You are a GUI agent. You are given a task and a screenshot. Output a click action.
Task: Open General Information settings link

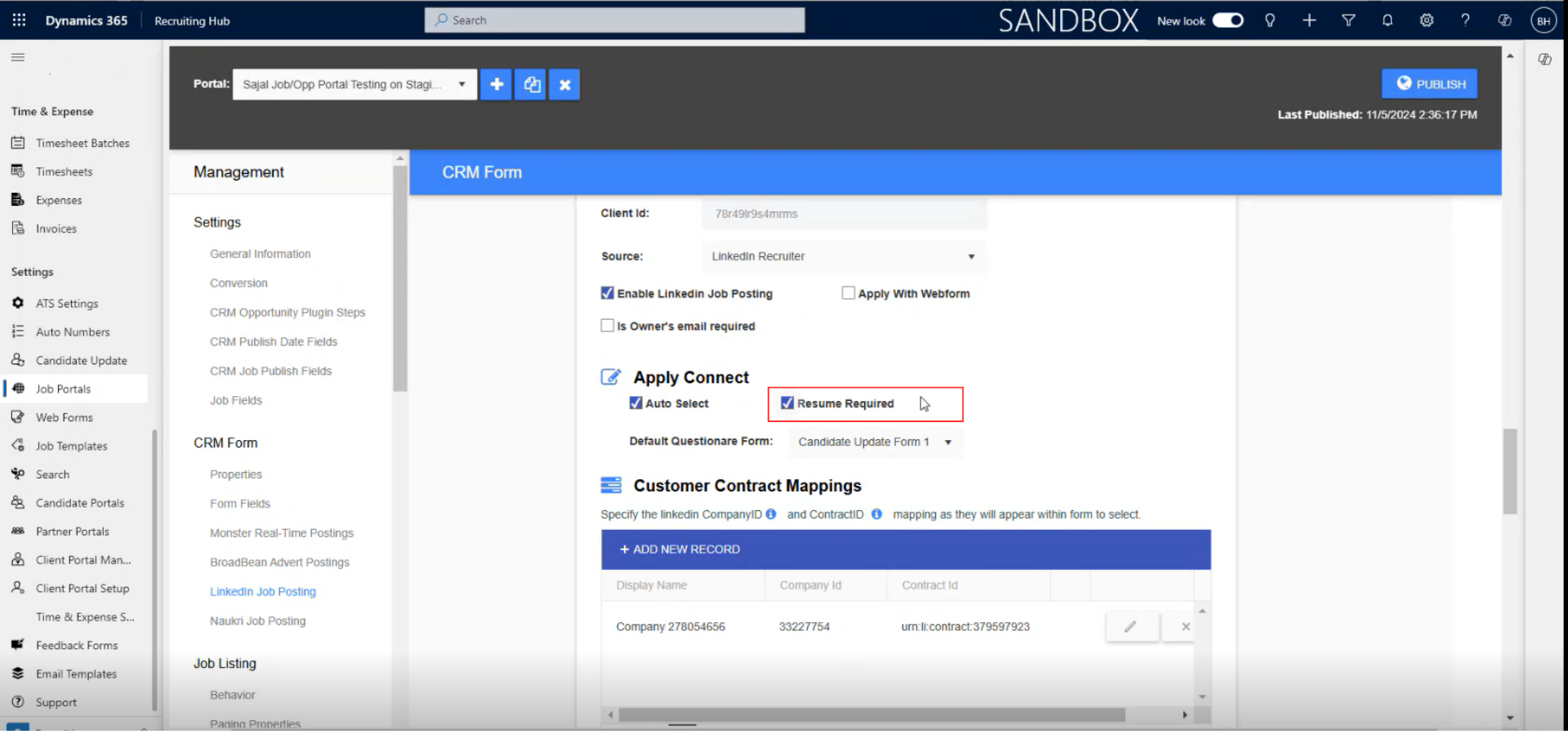[x=261, y=254]
